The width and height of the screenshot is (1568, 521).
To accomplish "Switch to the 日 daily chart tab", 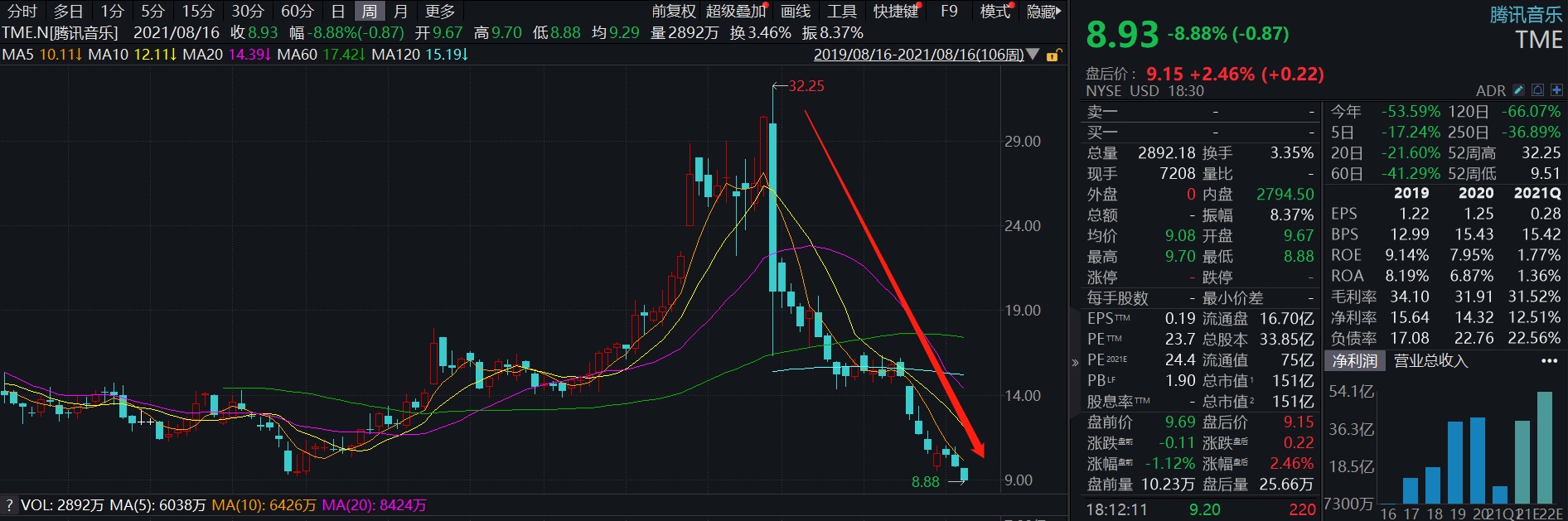I will click(x=337, y=12).
